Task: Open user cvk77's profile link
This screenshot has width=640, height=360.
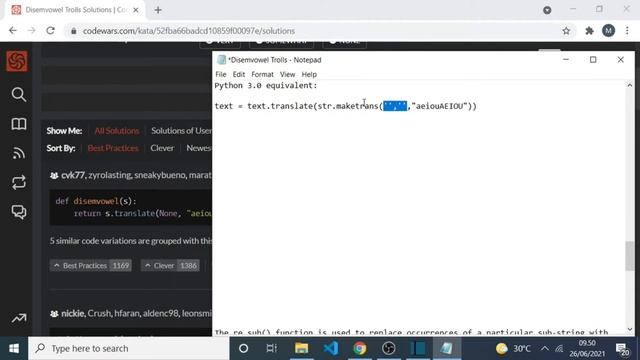Action: tap(73, 175)
